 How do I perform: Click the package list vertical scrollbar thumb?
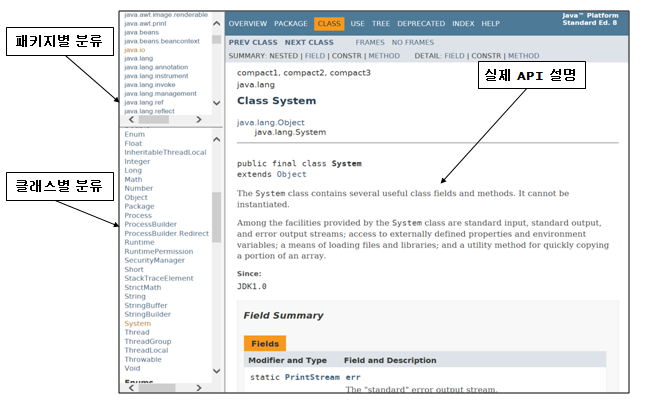click(x=217, y=40)
